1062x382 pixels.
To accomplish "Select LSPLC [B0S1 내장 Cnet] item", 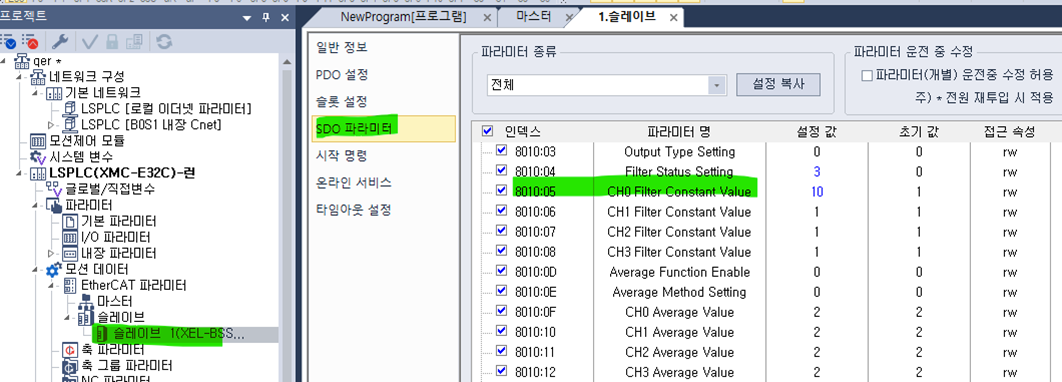I will pyautogui.click(x=151, y=125).
